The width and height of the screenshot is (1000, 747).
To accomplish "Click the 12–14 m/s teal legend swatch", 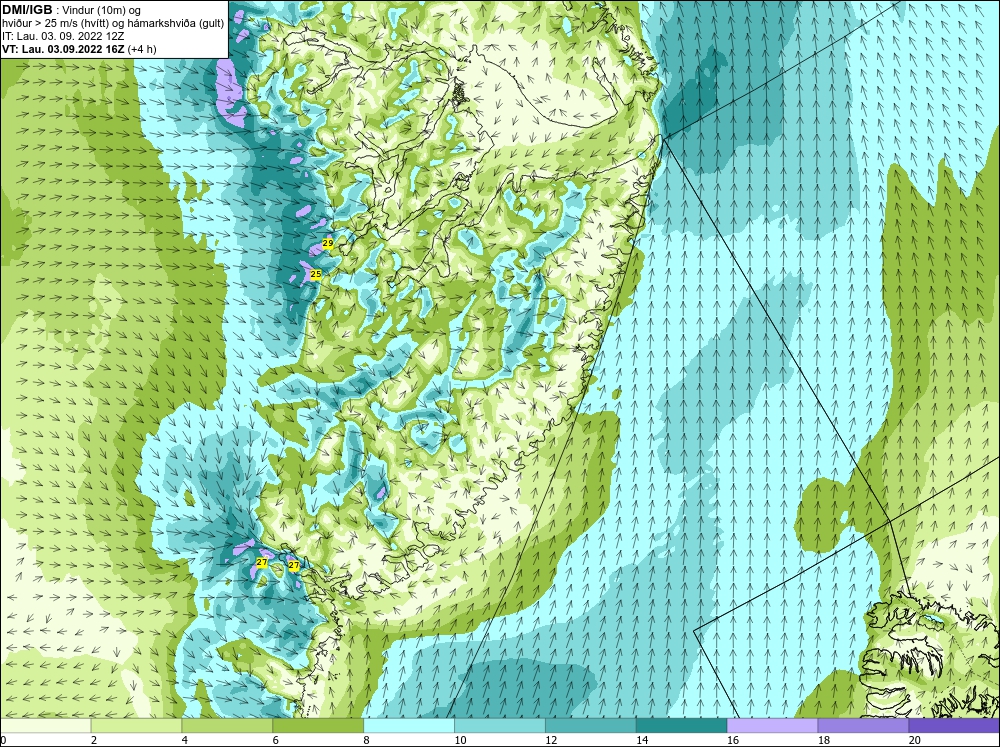I will tap(591, 725).
